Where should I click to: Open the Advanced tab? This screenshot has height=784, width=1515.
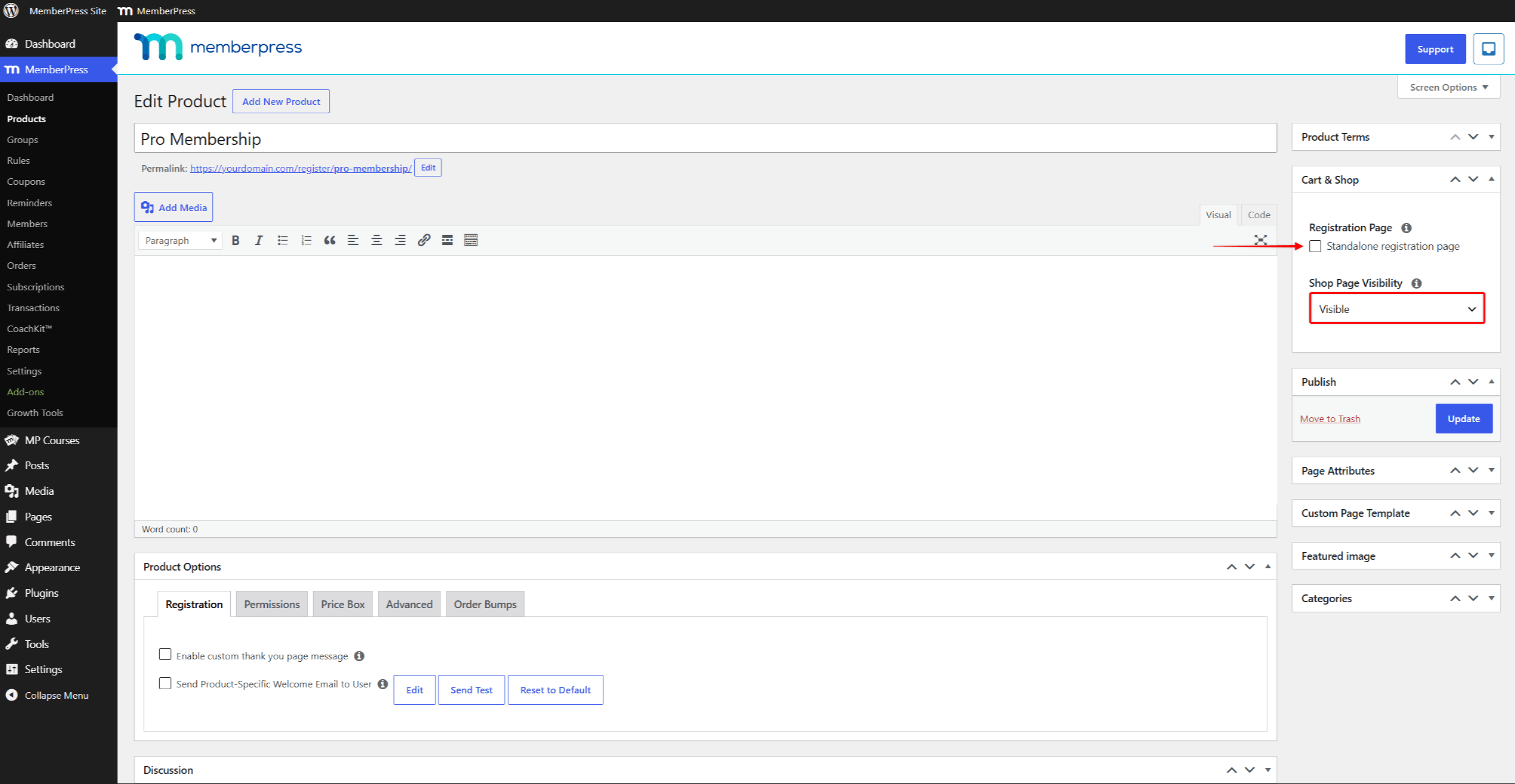click(409, 604)
